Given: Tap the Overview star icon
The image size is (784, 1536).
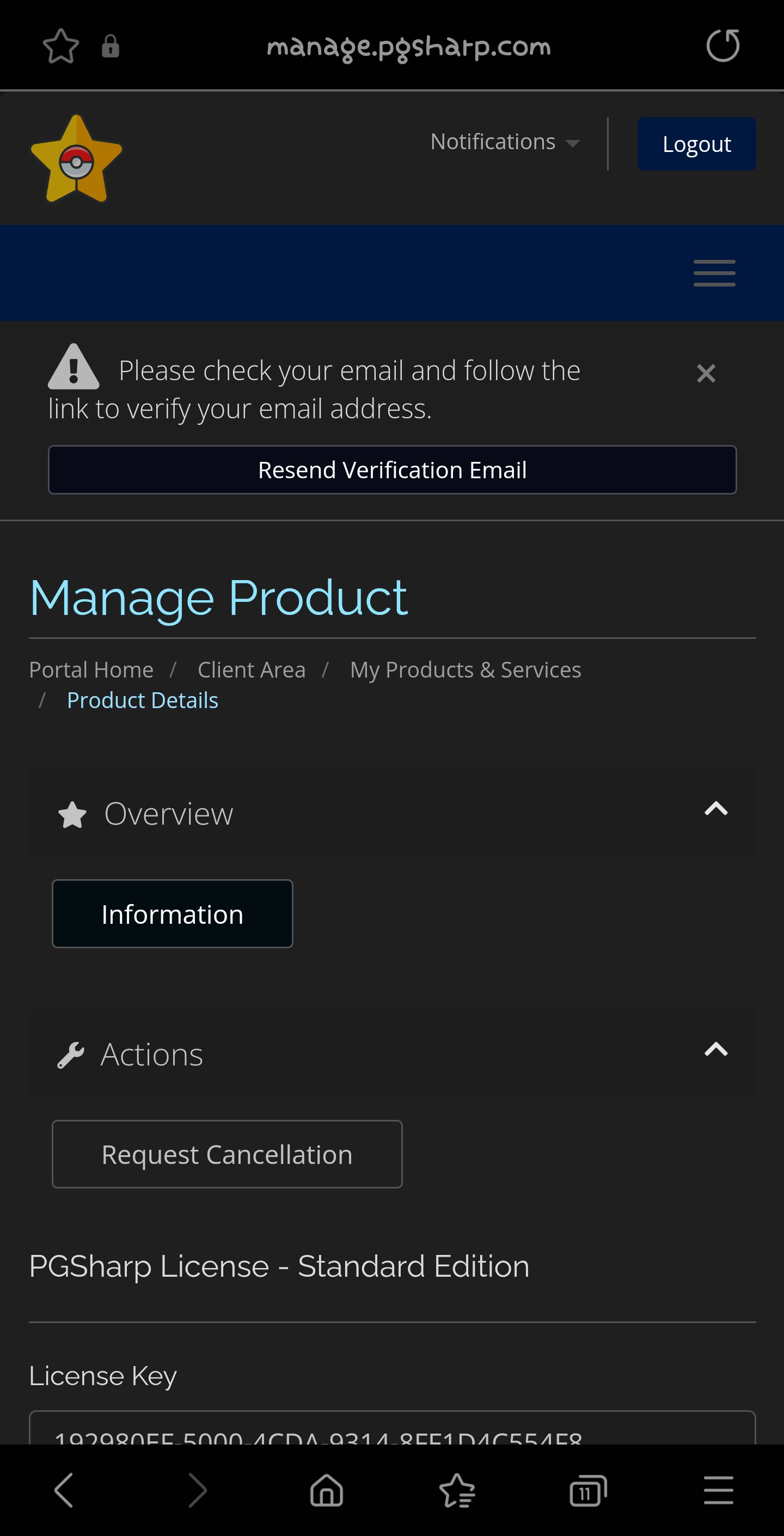Looking at the screenshot, I should pyautogui.click(x=73, y=814).
